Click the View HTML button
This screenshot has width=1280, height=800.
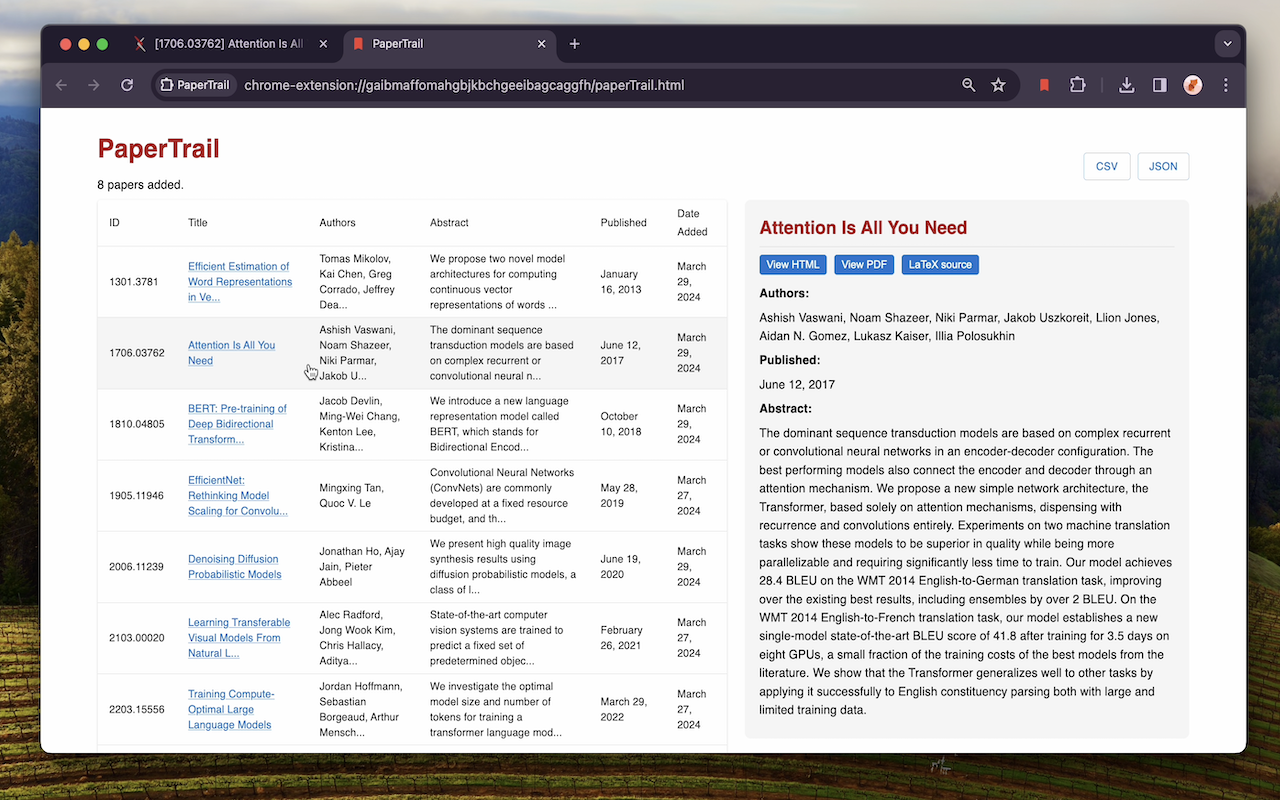[x=793, y=265]
